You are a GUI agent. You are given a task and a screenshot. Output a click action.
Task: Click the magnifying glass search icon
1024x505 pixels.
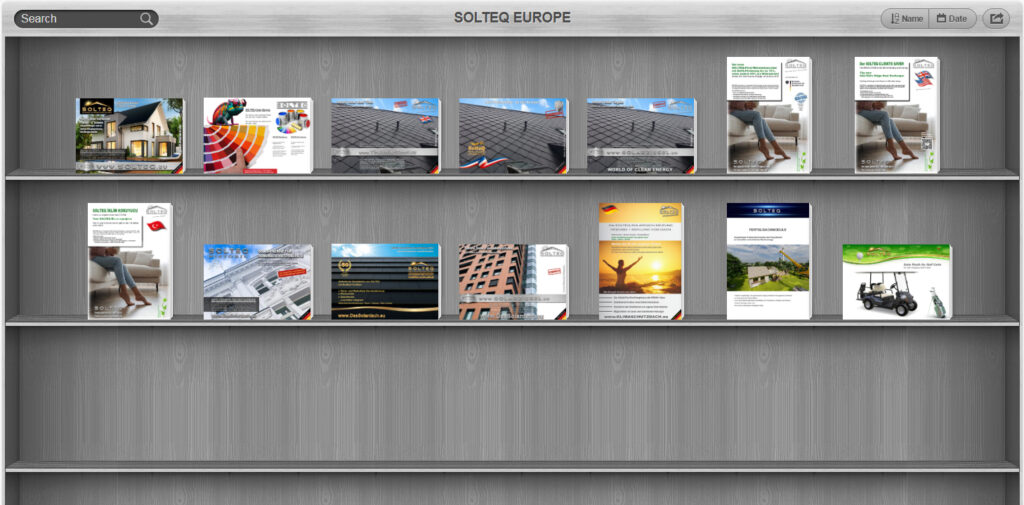pyautogui.click(x=146, y=19)
